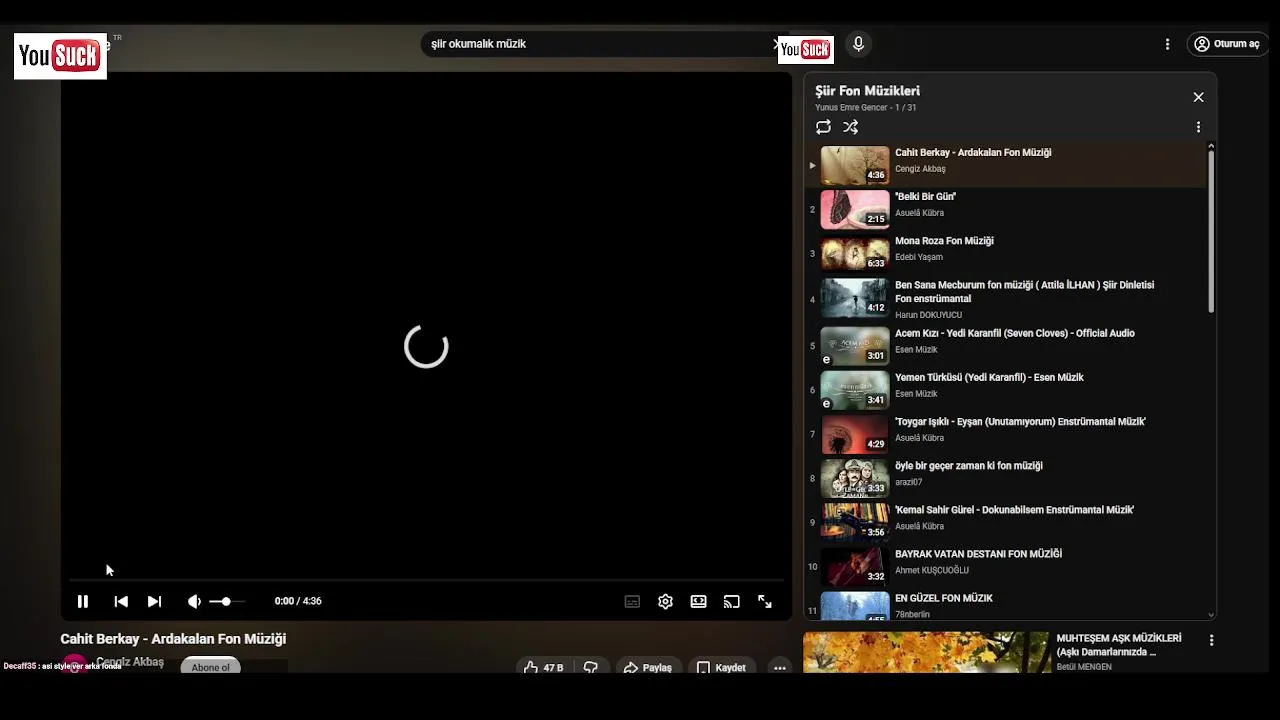Open Betül MENGEN channel text

(x=1084, y=667)
